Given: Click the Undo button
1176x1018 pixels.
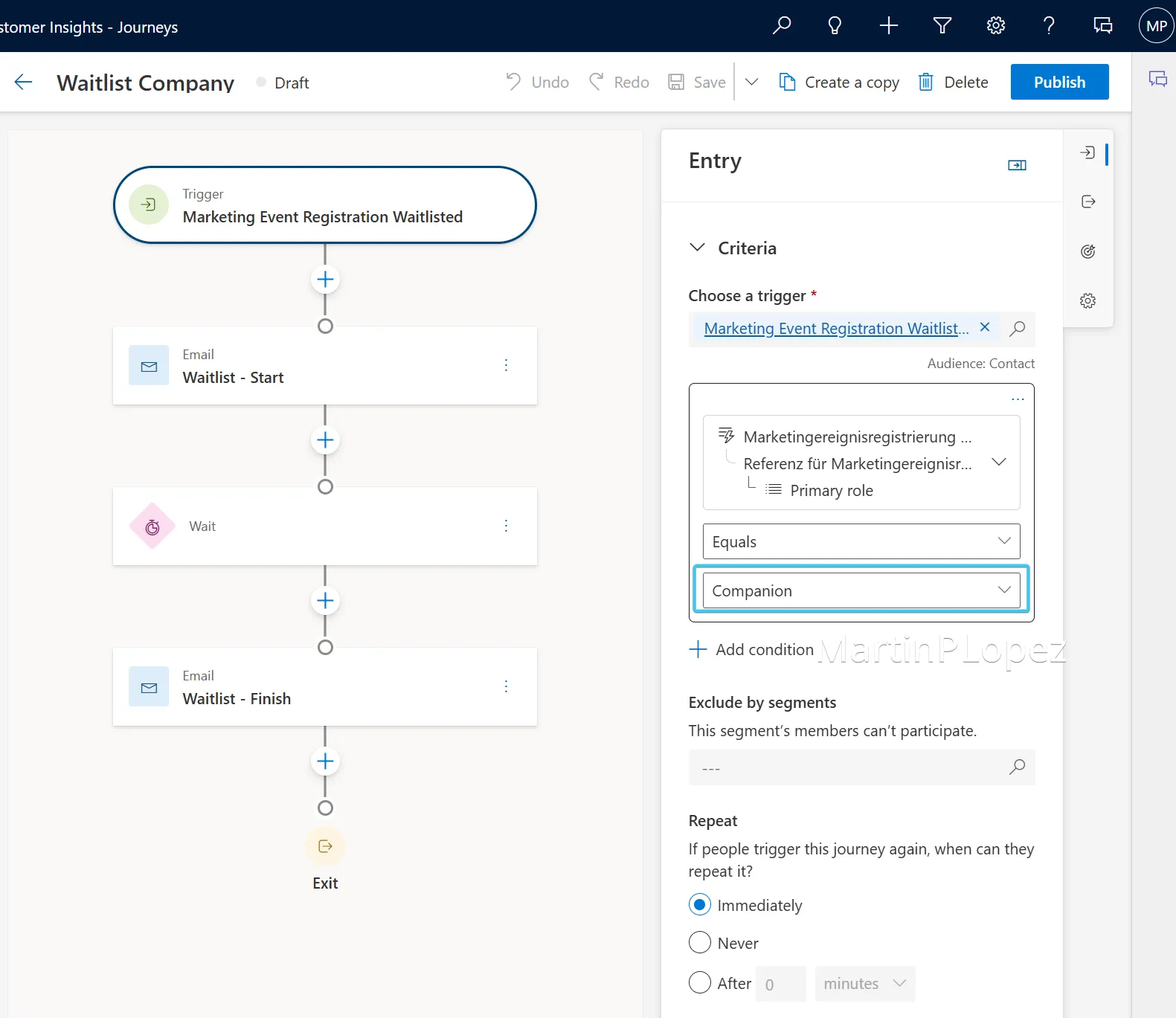Looking at the screenshot, I should click(537, 82).
